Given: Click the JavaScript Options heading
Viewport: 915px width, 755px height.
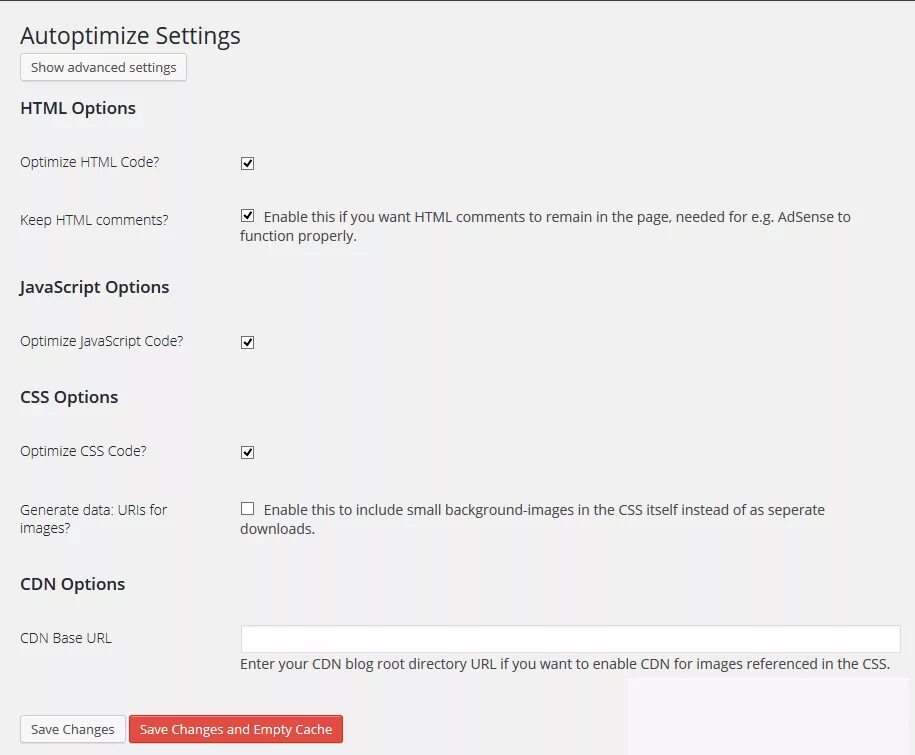Looking at the screenshot, I should pos(95,288).
